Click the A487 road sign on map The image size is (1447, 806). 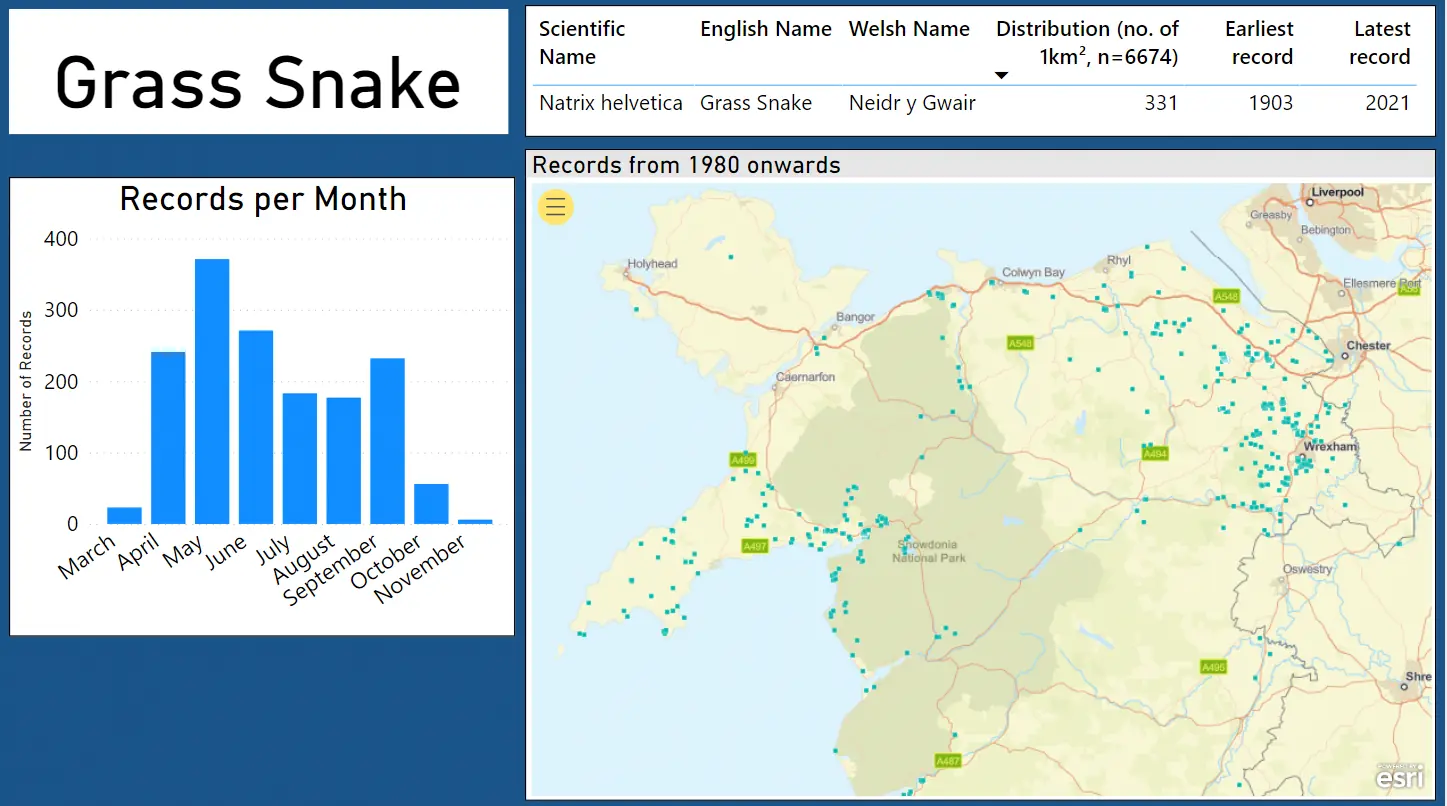947,761
